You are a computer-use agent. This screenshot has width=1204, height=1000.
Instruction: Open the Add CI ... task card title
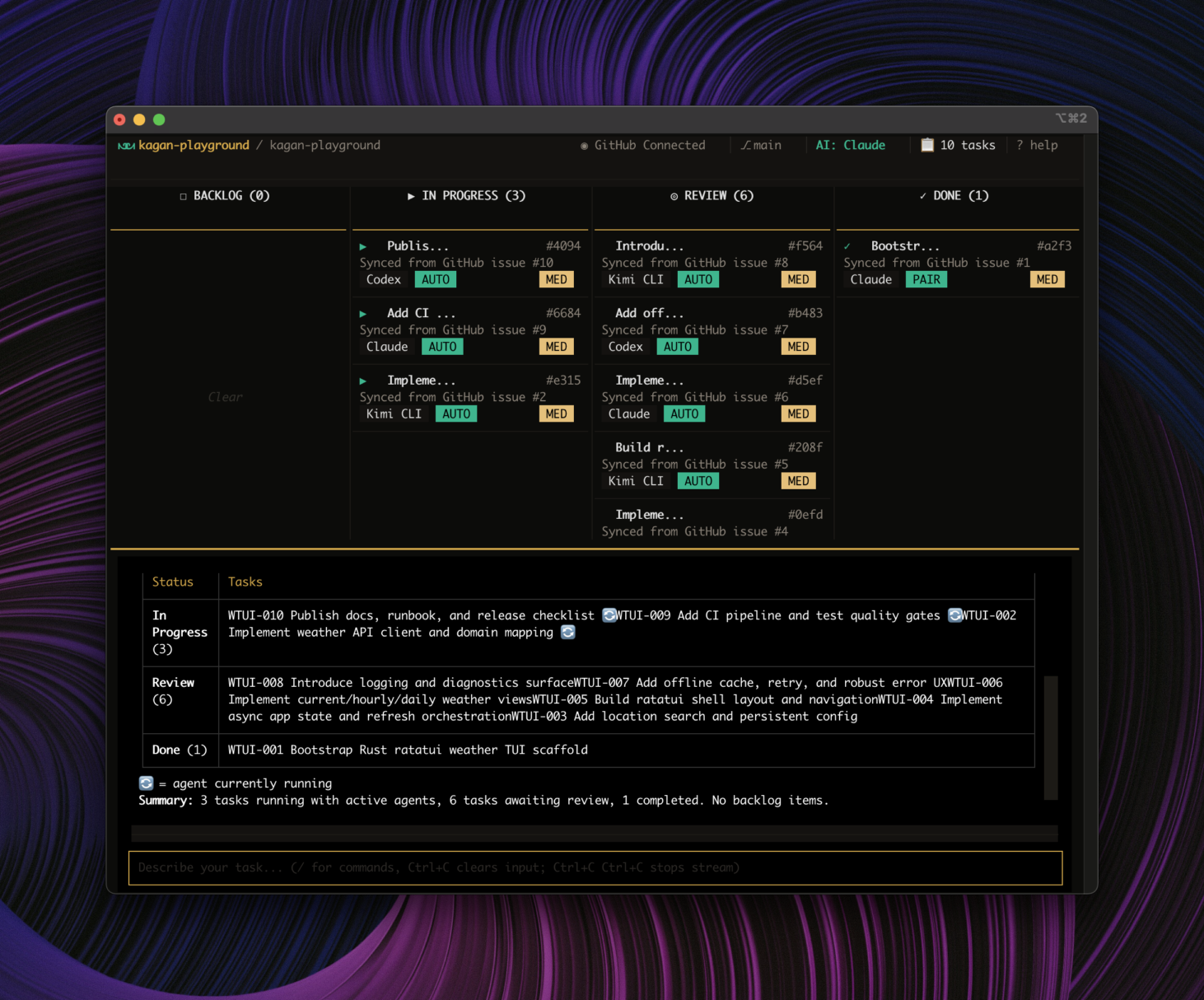[x=421, y=314]
